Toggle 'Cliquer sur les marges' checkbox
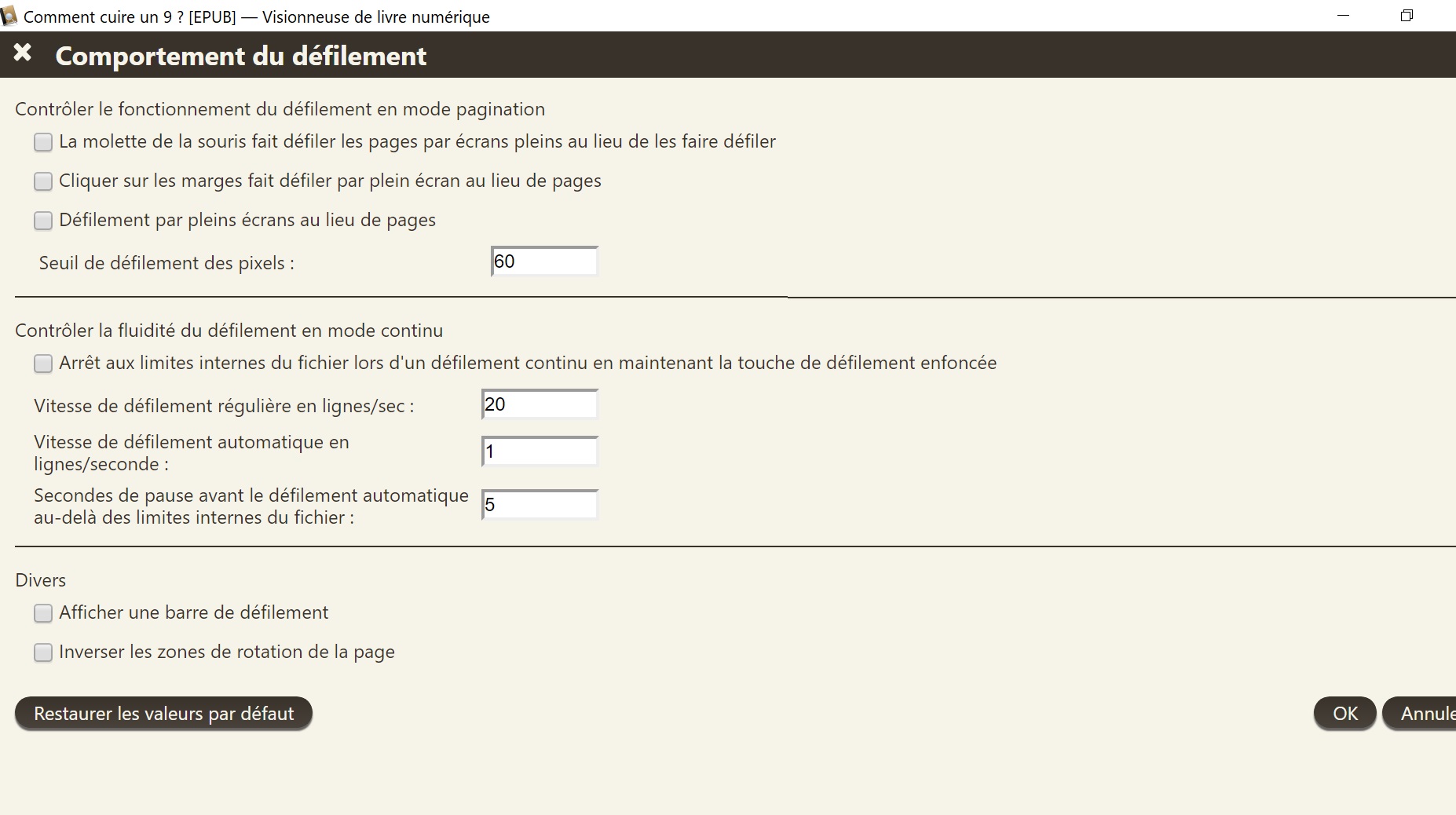This screenshot has width=1456, height=815. click(x=43, y=181)
